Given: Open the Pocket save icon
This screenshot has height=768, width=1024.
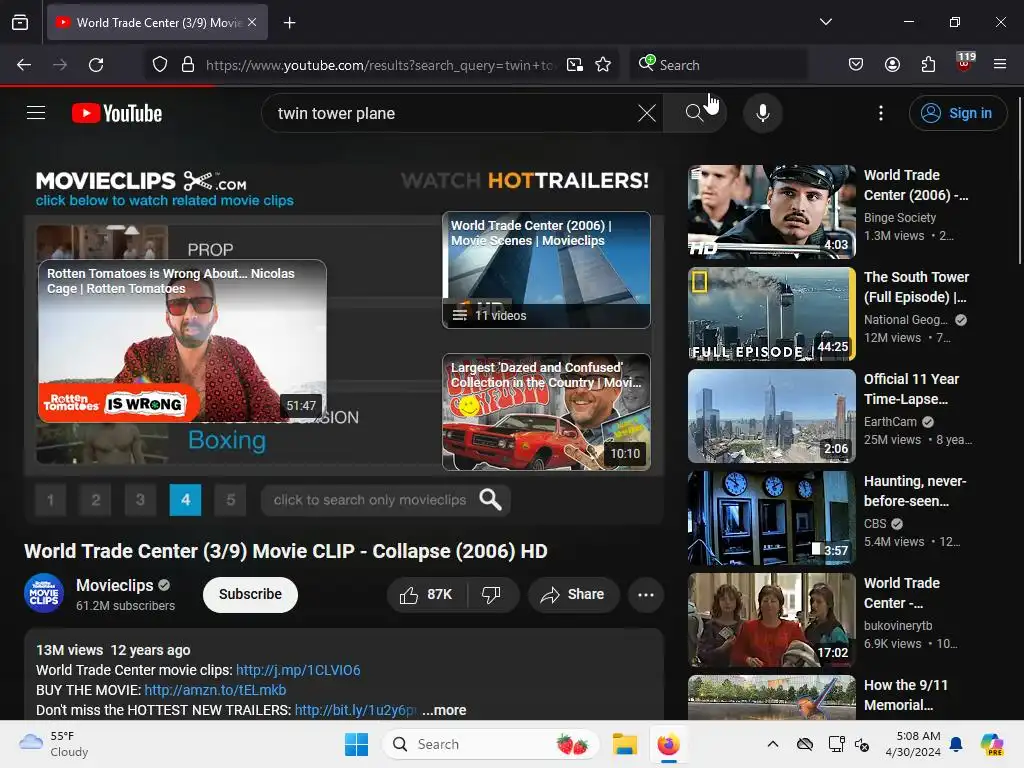Looking at the screenshot, I should 856,65.
